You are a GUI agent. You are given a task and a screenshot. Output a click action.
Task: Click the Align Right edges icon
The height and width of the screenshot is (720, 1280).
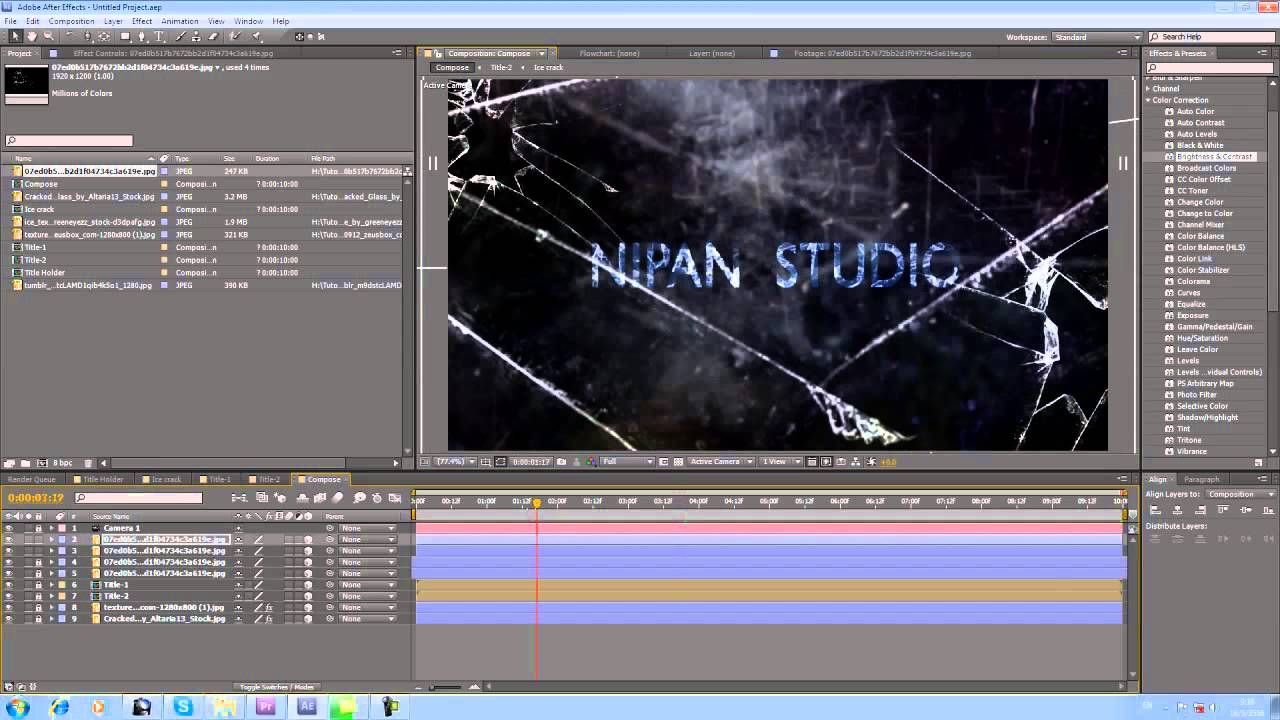pos(1200,510)
